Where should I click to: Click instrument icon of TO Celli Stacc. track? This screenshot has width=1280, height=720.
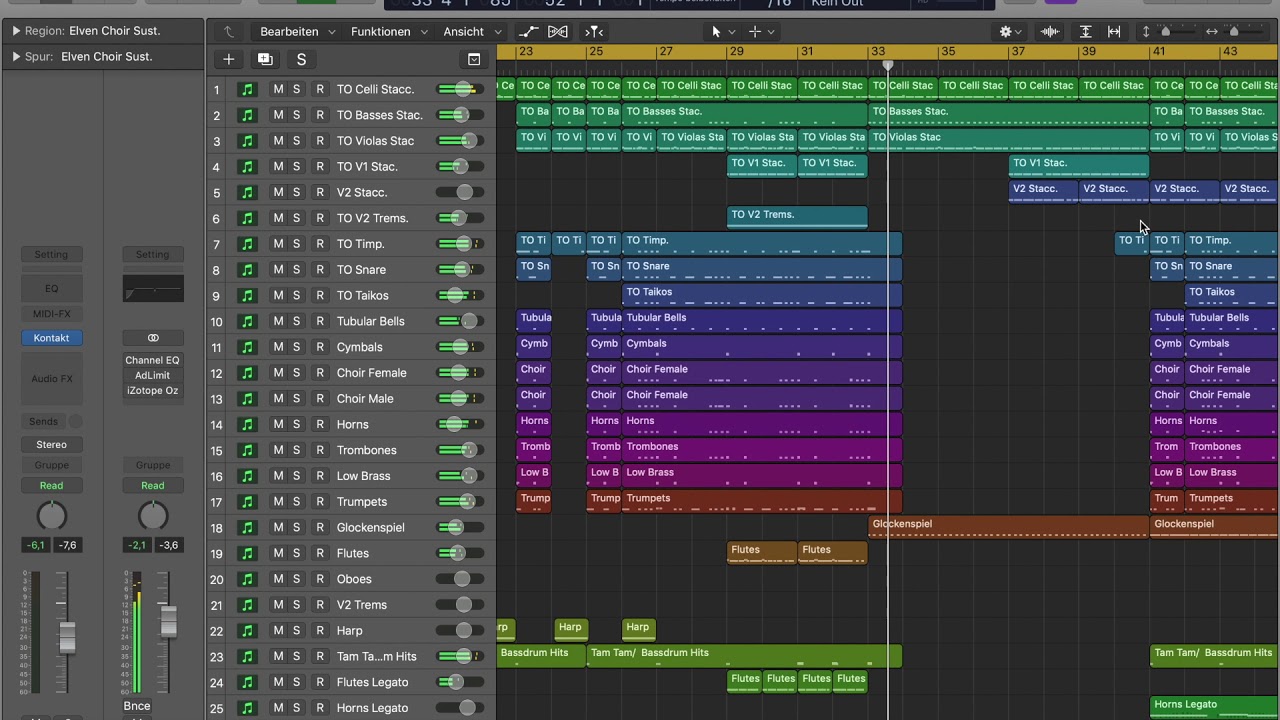coord(247,89)
